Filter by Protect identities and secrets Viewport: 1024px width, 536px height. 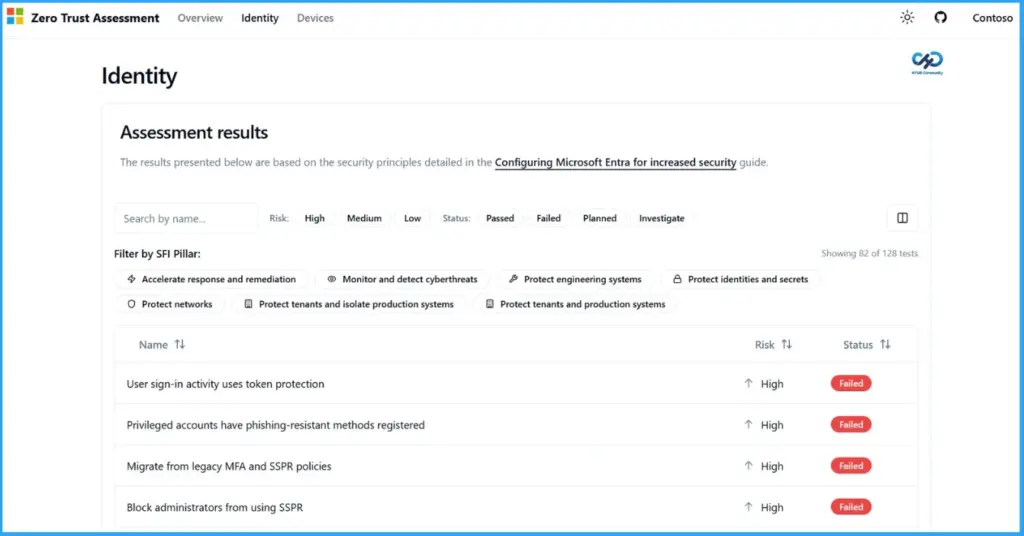(740, 279)
